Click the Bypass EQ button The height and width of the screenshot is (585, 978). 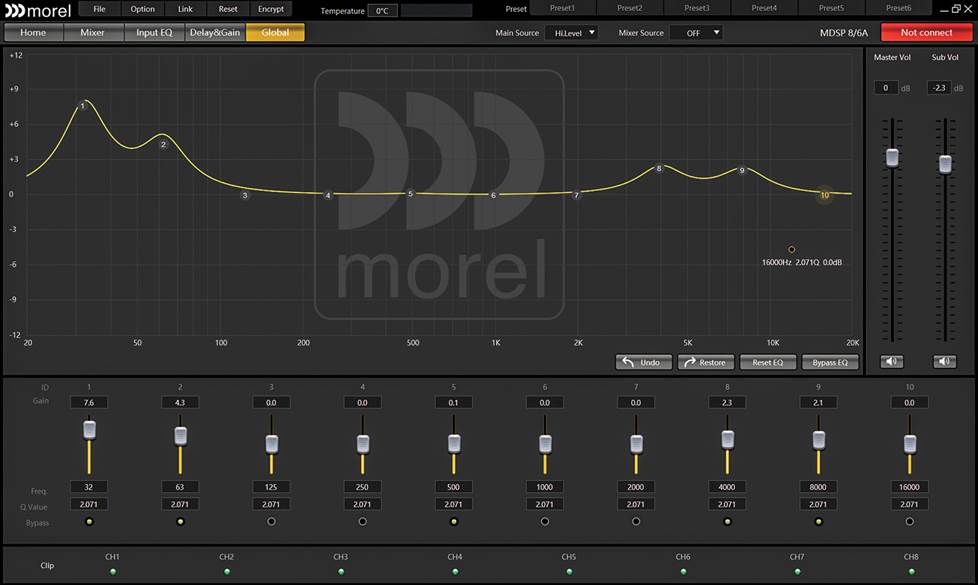pyautogui.click(x=830, y=362)
